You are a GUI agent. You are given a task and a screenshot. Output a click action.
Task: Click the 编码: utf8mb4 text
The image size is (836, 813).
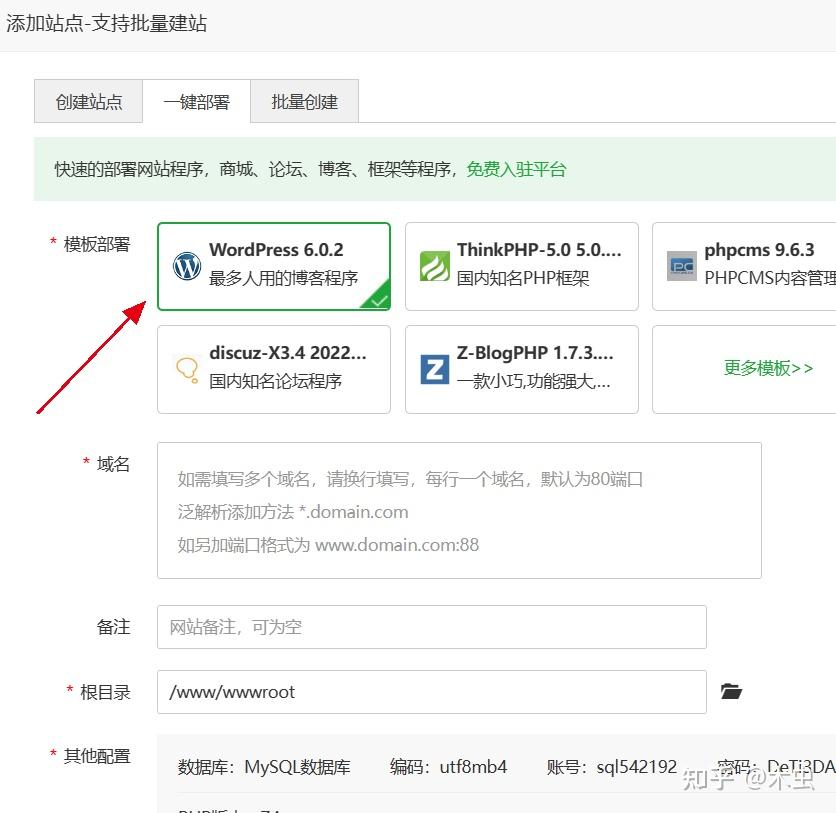click(x=448, y=767)
